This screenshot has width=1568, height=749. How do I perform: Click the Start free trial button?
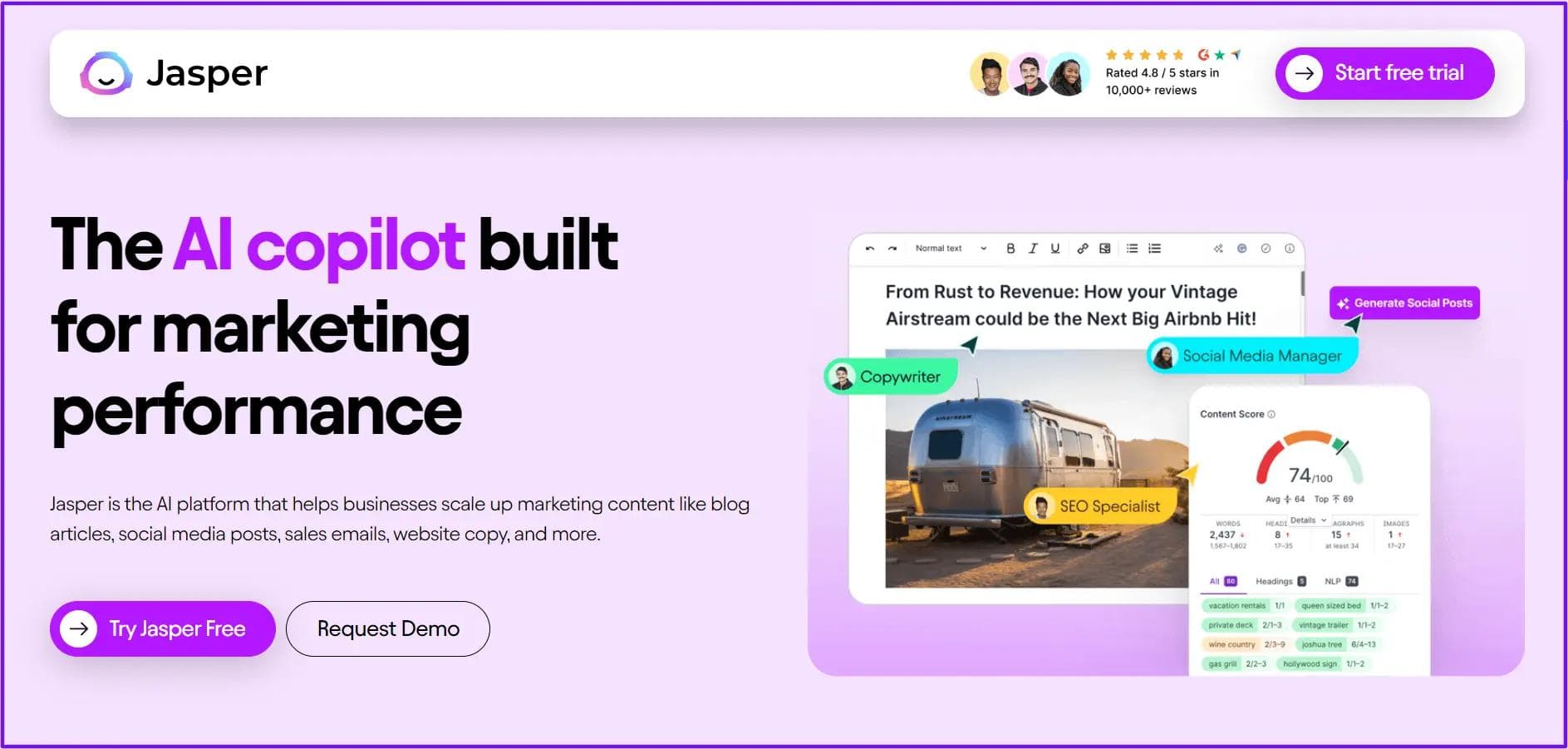pos(1384,73)
